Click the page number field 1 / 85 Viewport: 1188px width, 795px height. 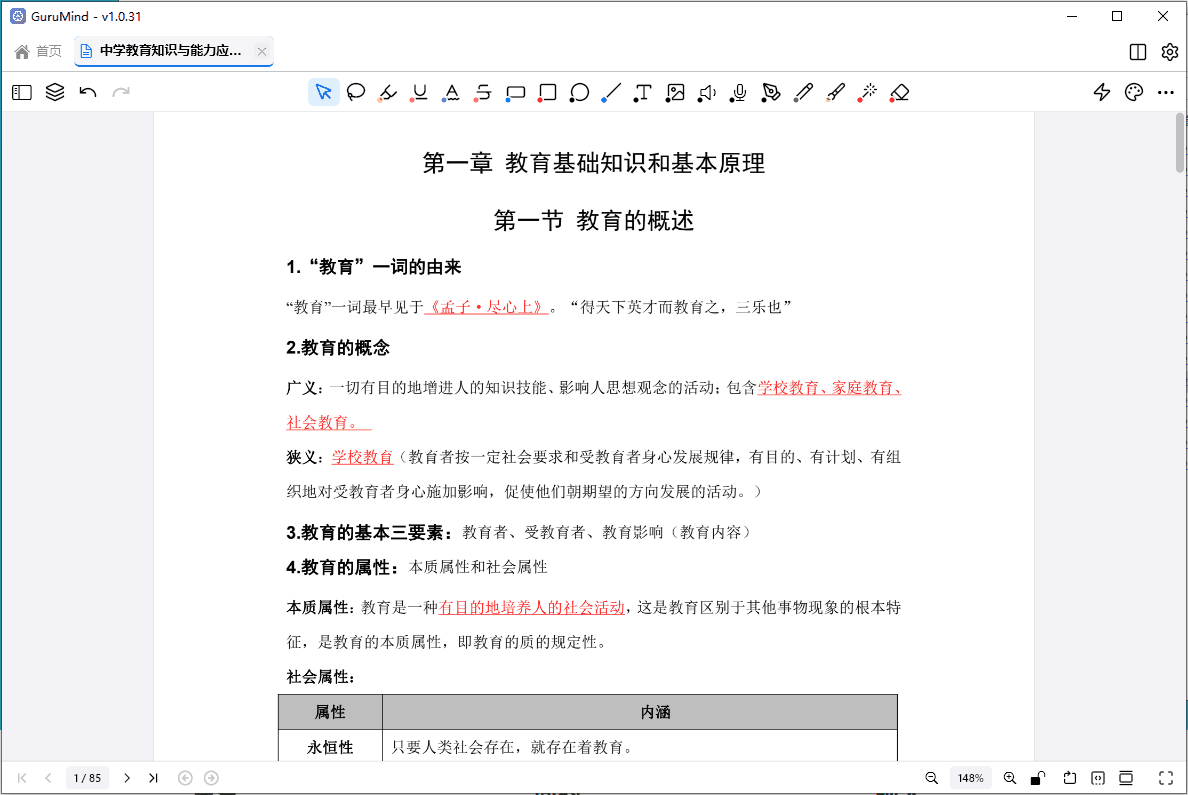(x=88, y=778)
